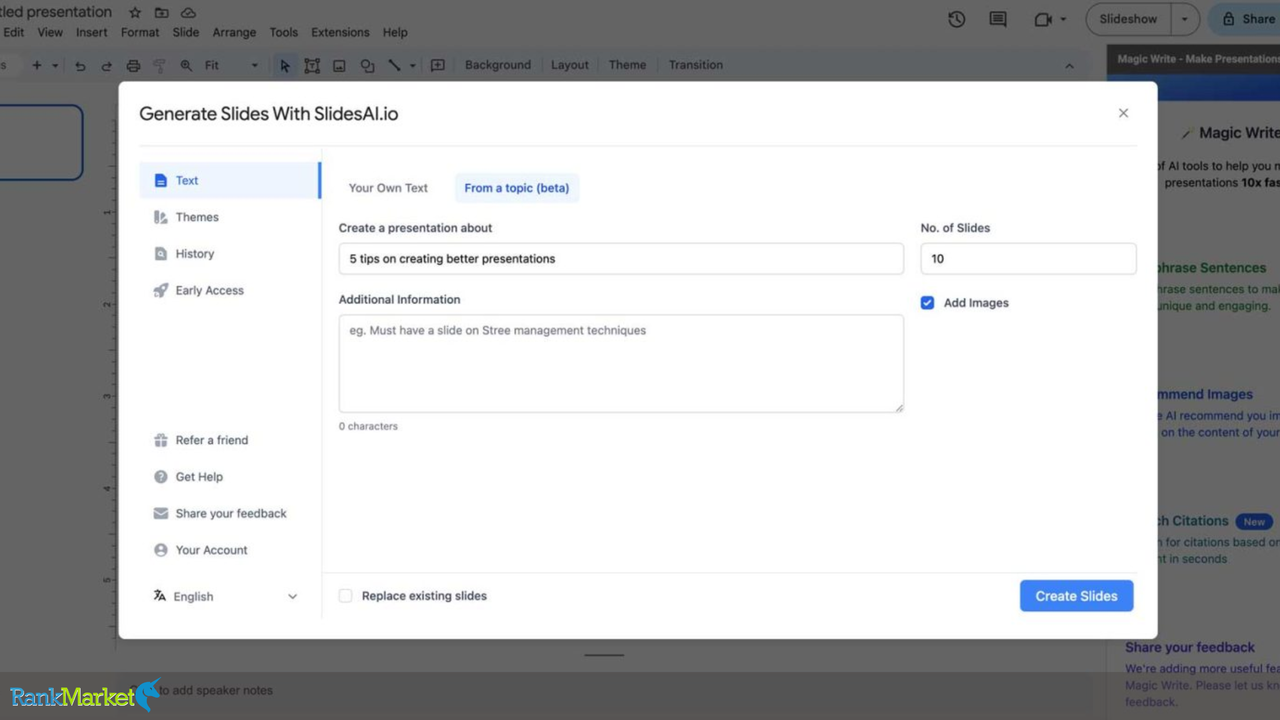Click the Your Account person icon
The image size is (1280, 720).
pos(160,550)
